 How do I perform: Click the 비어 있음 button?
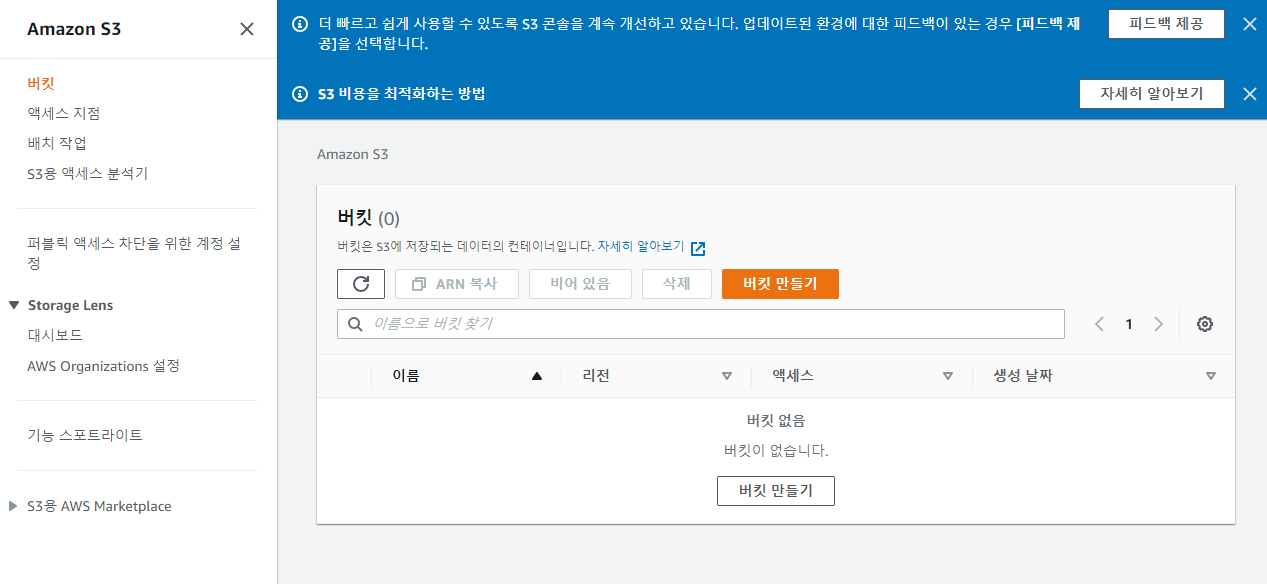(580, 284)
